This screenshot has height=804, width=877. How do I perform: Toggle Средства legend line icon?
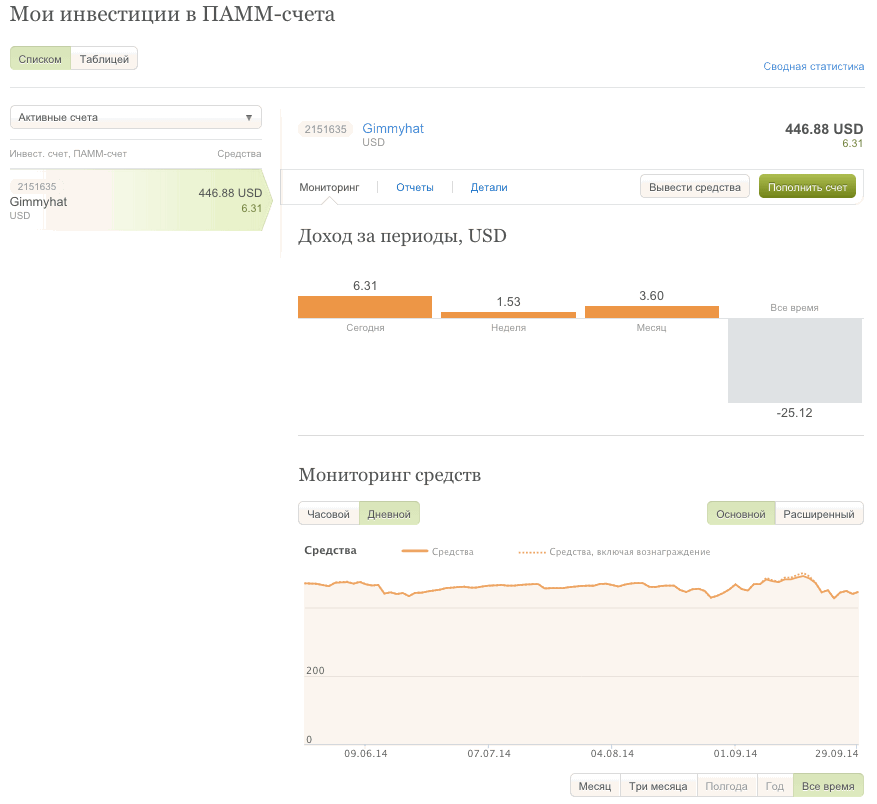coord(414,552)
